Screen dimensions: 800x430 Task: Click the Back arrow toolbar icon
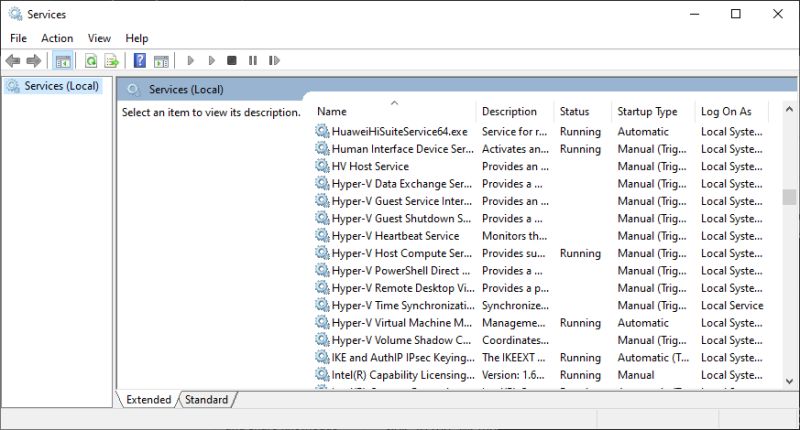click(13, 61)
